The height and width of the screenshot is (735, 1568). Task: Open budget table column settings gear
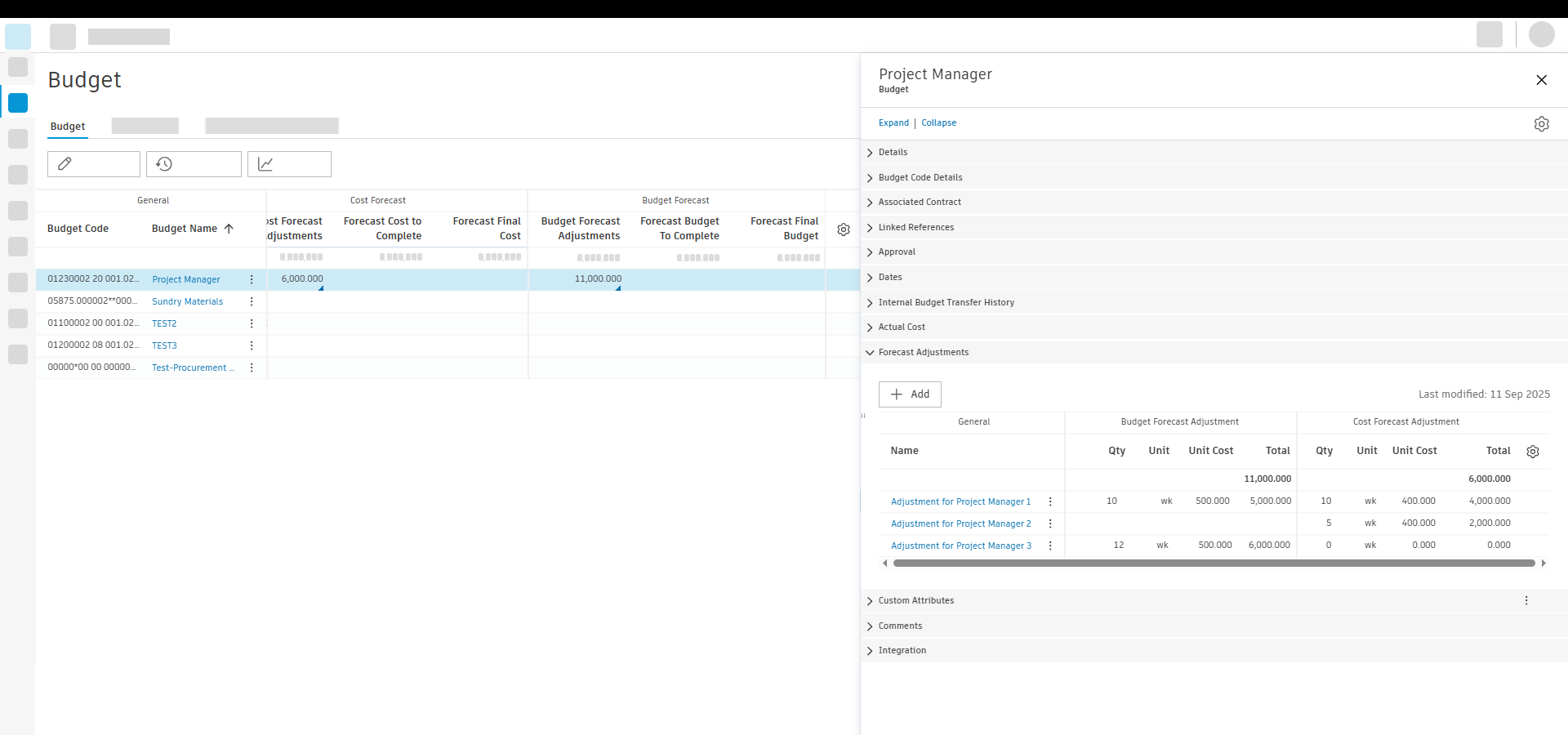844,229
